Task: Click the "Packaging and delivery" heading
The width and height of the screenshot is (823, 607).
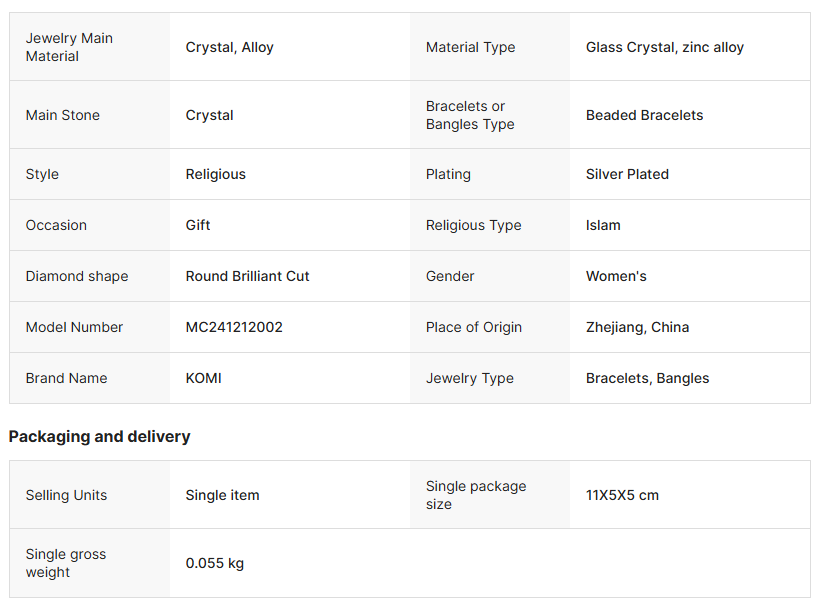Action: click(x=99, y=436)
